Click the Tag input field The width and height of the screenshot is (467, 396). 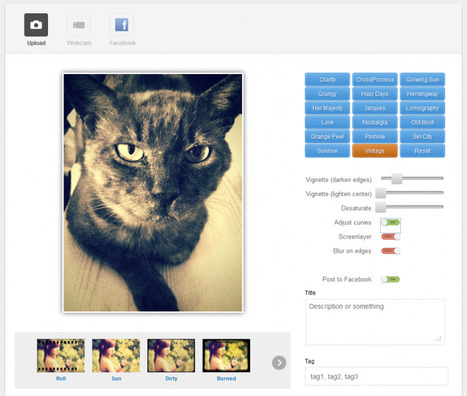377,376
